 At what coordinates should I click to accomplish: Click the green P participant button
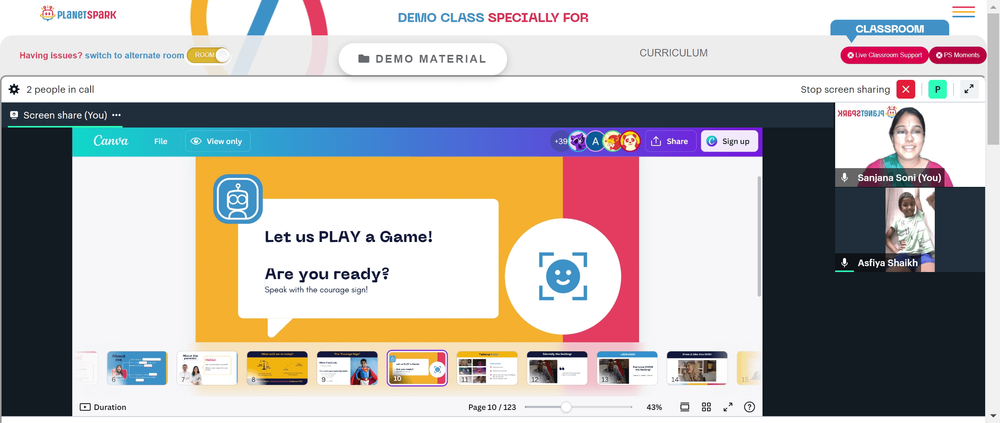point(938,89)
